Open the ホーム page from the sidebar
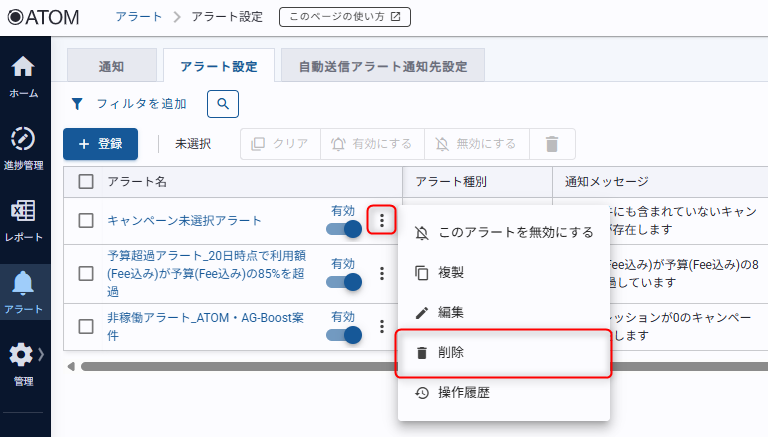Image resolution: width=768 pixels, height=437 pixels. [x=24, y=76]
